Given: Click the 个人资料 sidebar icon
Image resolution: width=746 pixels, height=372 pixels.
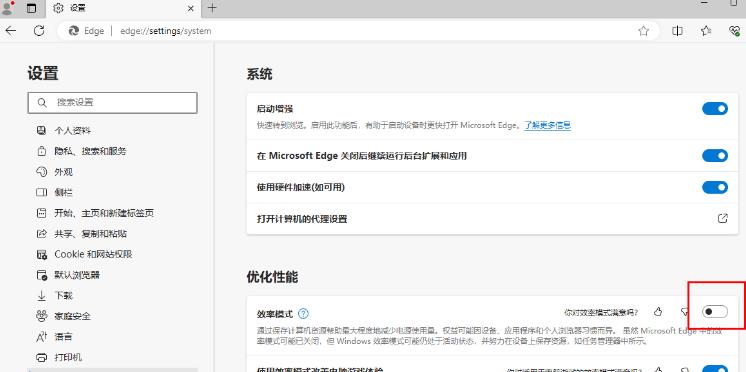Looking at the screenshot, I should pos(41,130).
